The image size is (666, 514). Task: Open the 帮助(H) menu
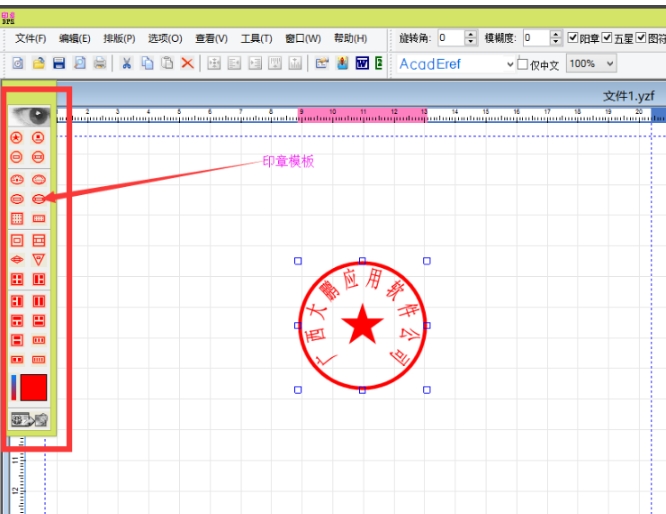click(x=350, y=39)
